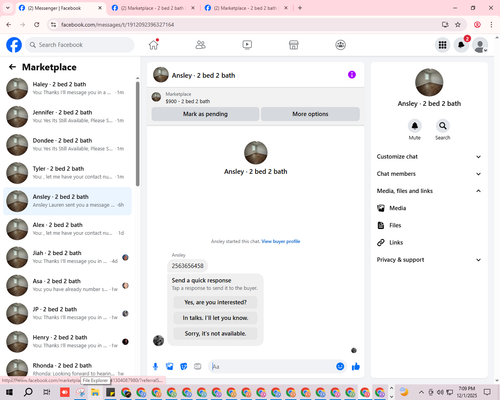Open File Explorer from the taskbar

[95, 392]
